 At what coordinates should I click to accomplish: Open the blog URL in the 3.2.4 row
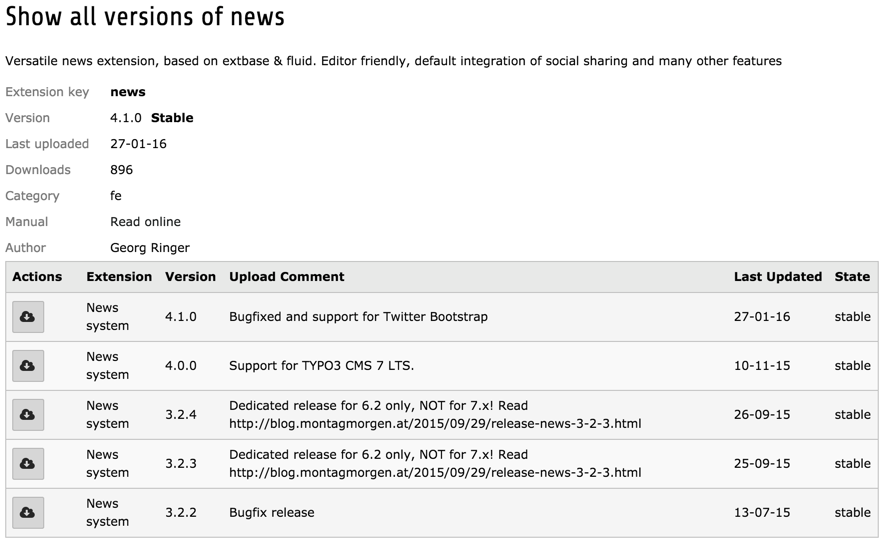coord(435,424)
